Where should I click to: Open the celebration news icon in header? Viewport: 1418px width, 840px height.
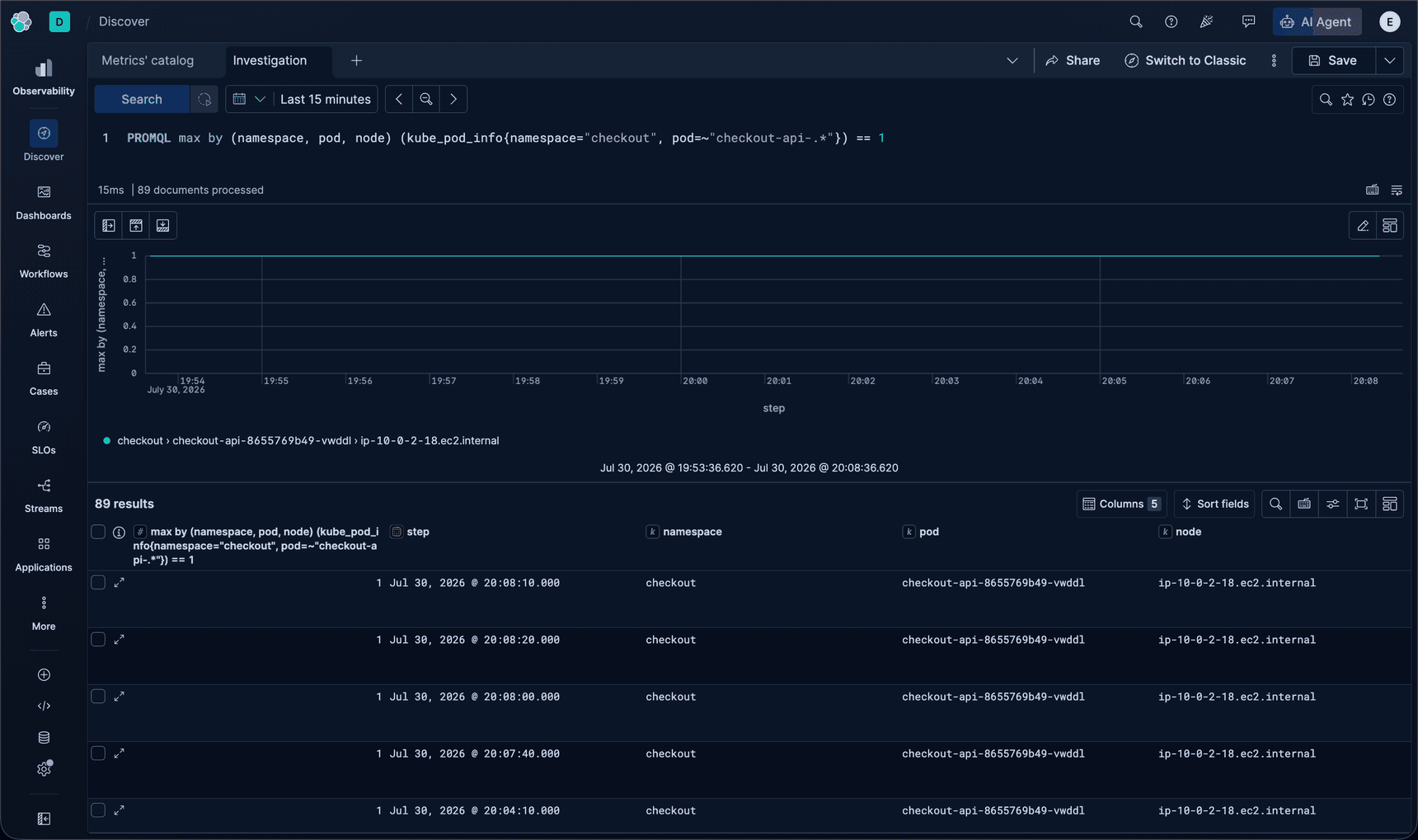pos(1206,21)
